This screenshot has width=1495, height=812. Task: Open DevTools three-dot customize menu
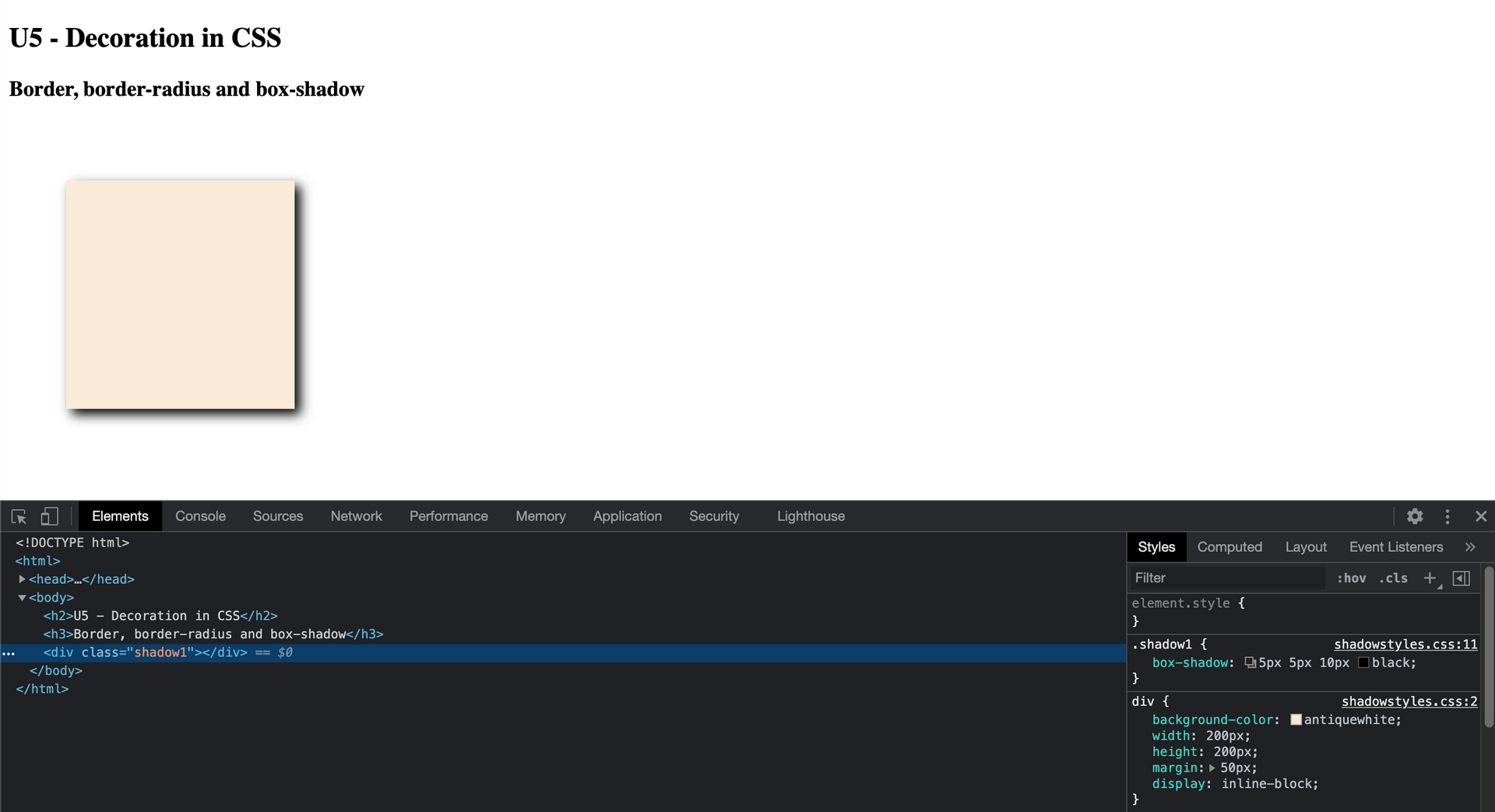1448,516
